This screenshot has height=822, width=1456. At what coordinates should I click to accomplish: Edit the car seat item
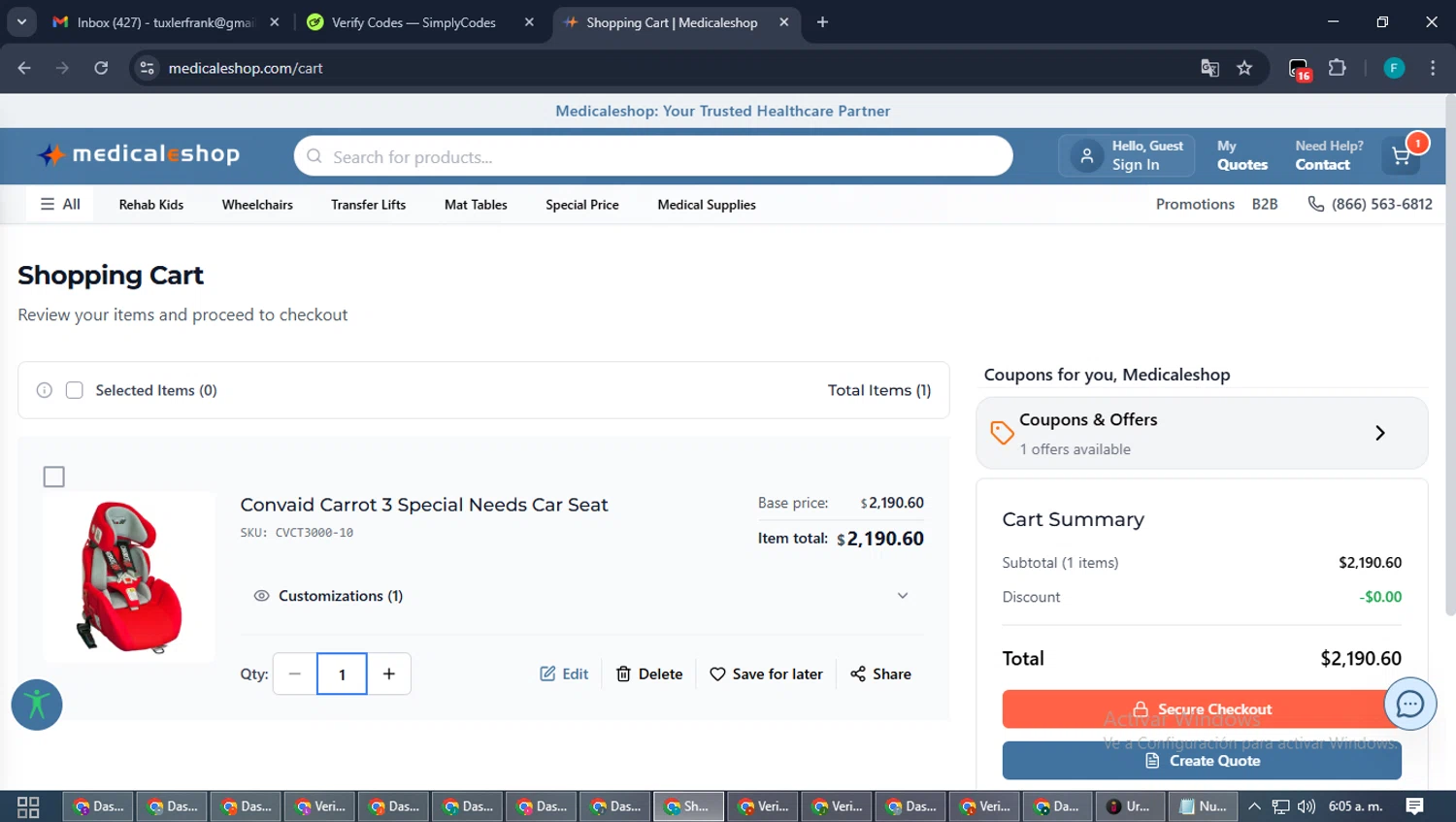tap(564, 674)
